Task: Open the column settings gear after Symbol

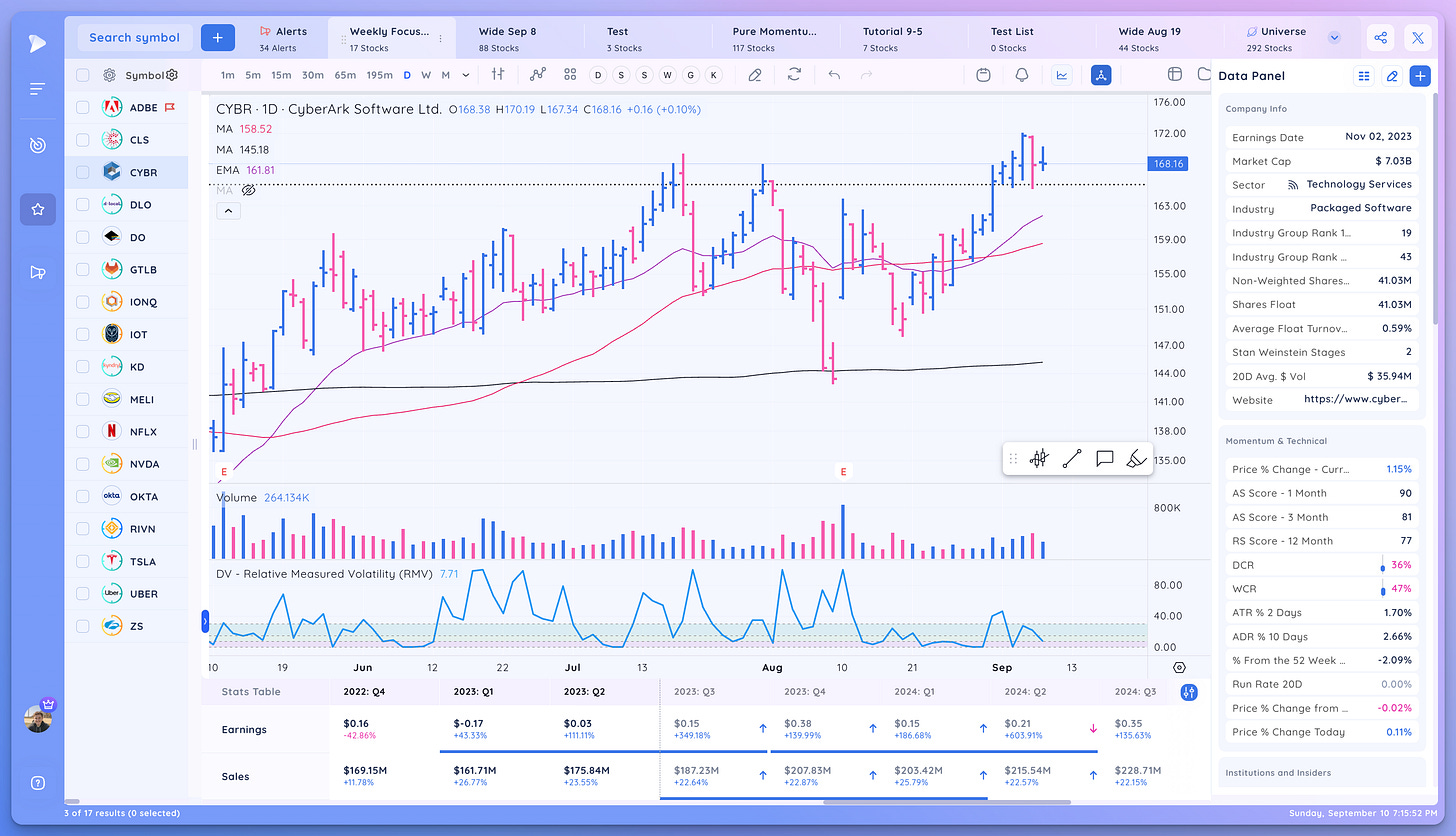Action: pyautogui.click(x=172, y=75)
